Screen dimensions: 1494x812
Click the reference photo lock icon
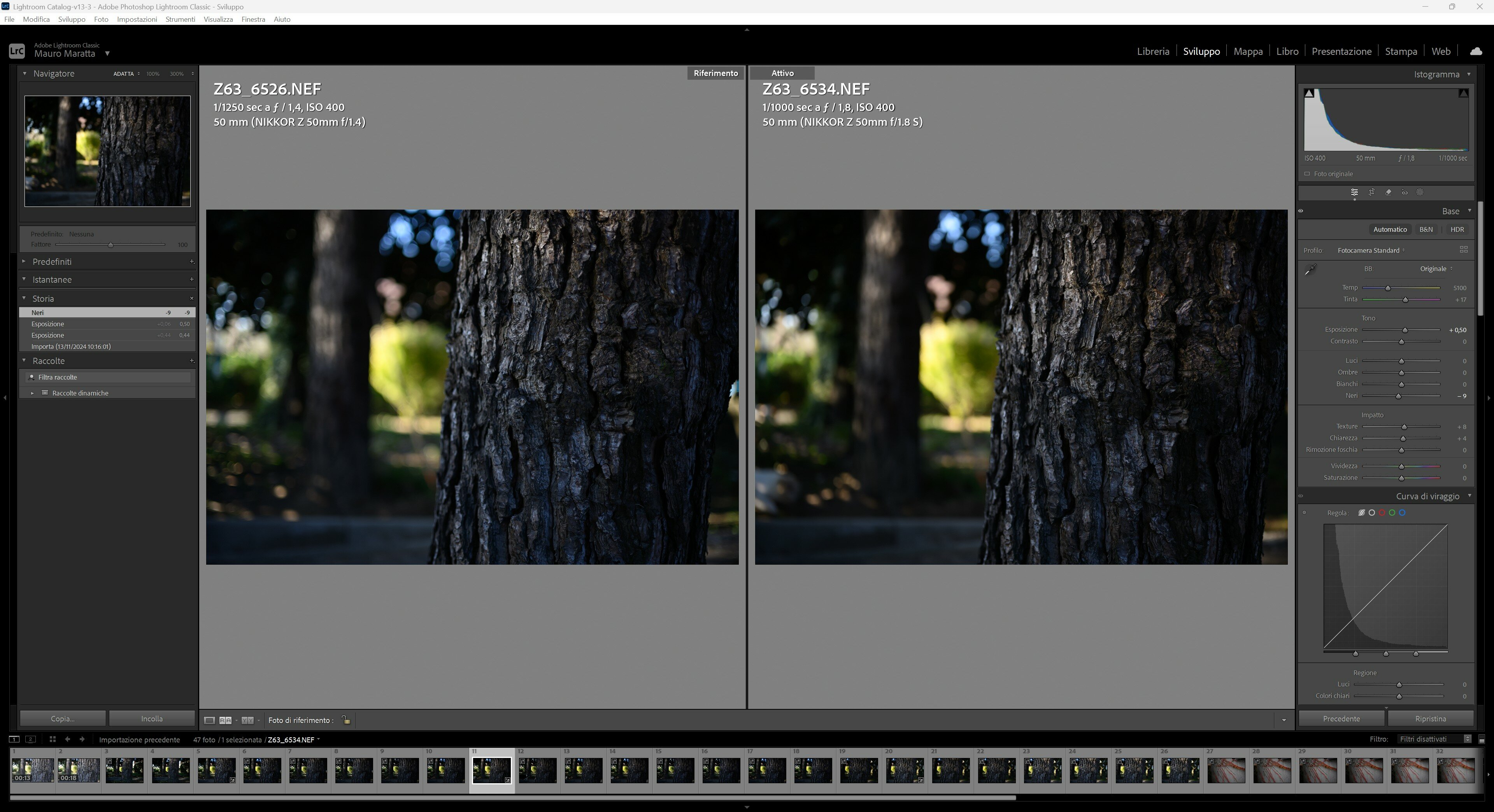tap(345, 720)
